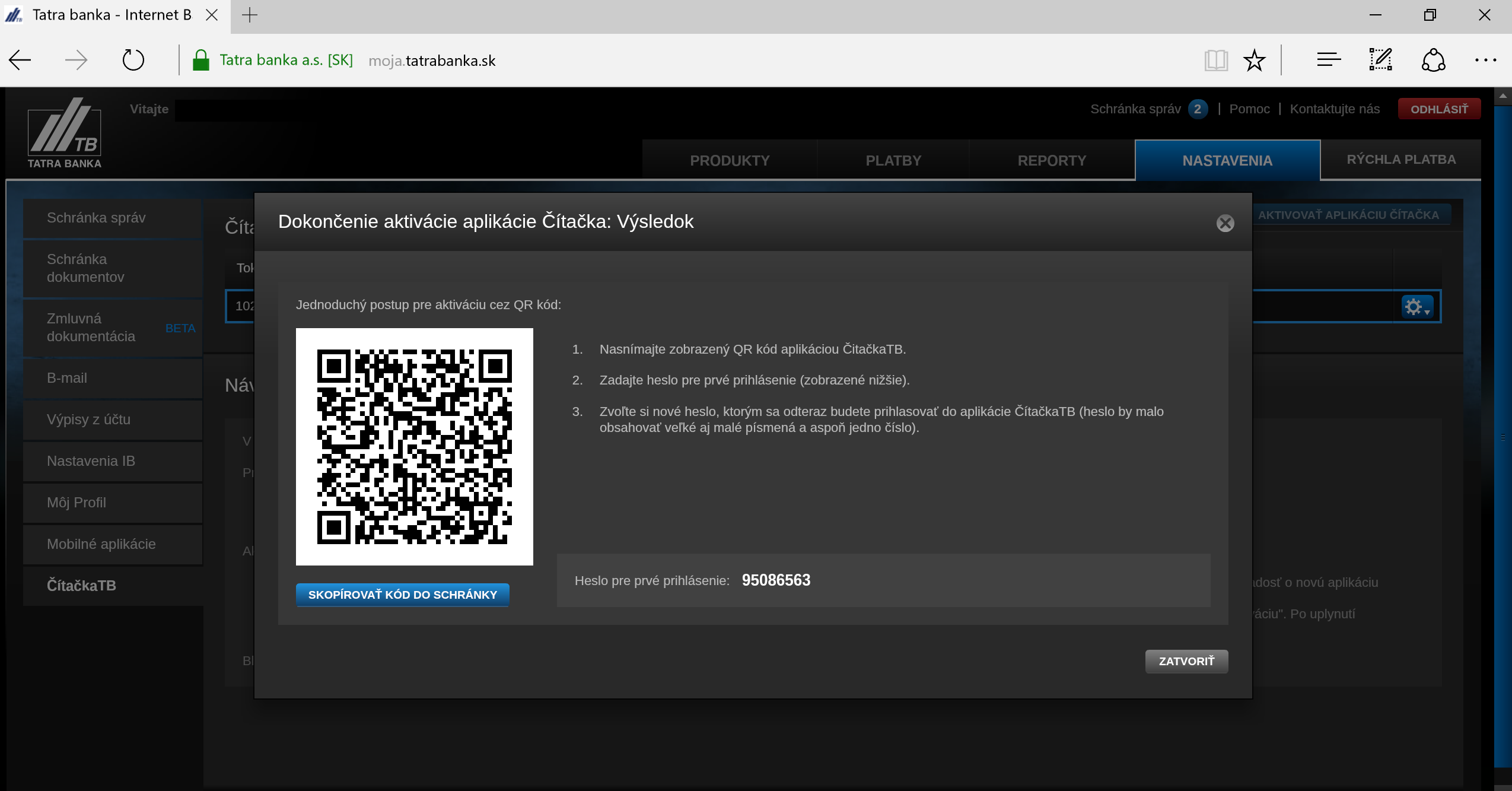
Task: Click the scrollbar up arrow
Action: pos(1503,96)
